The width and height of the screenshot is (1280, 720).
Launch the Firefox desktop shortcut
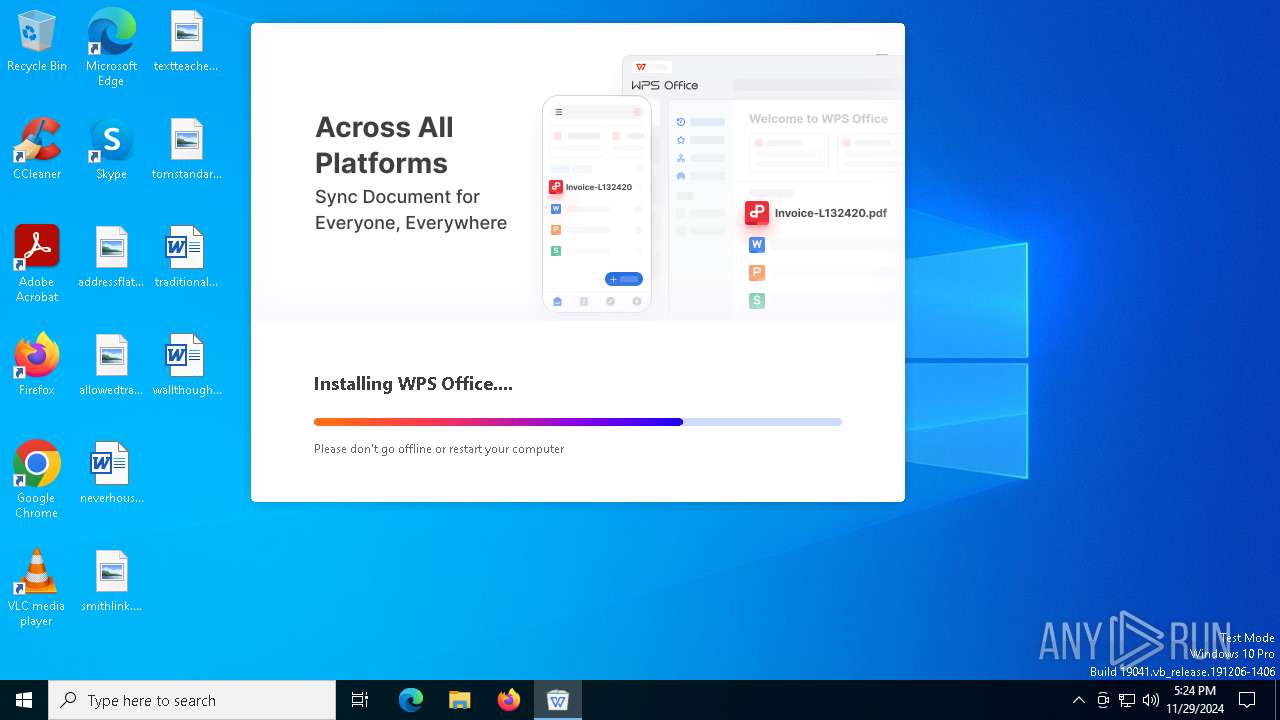point(37,365)
